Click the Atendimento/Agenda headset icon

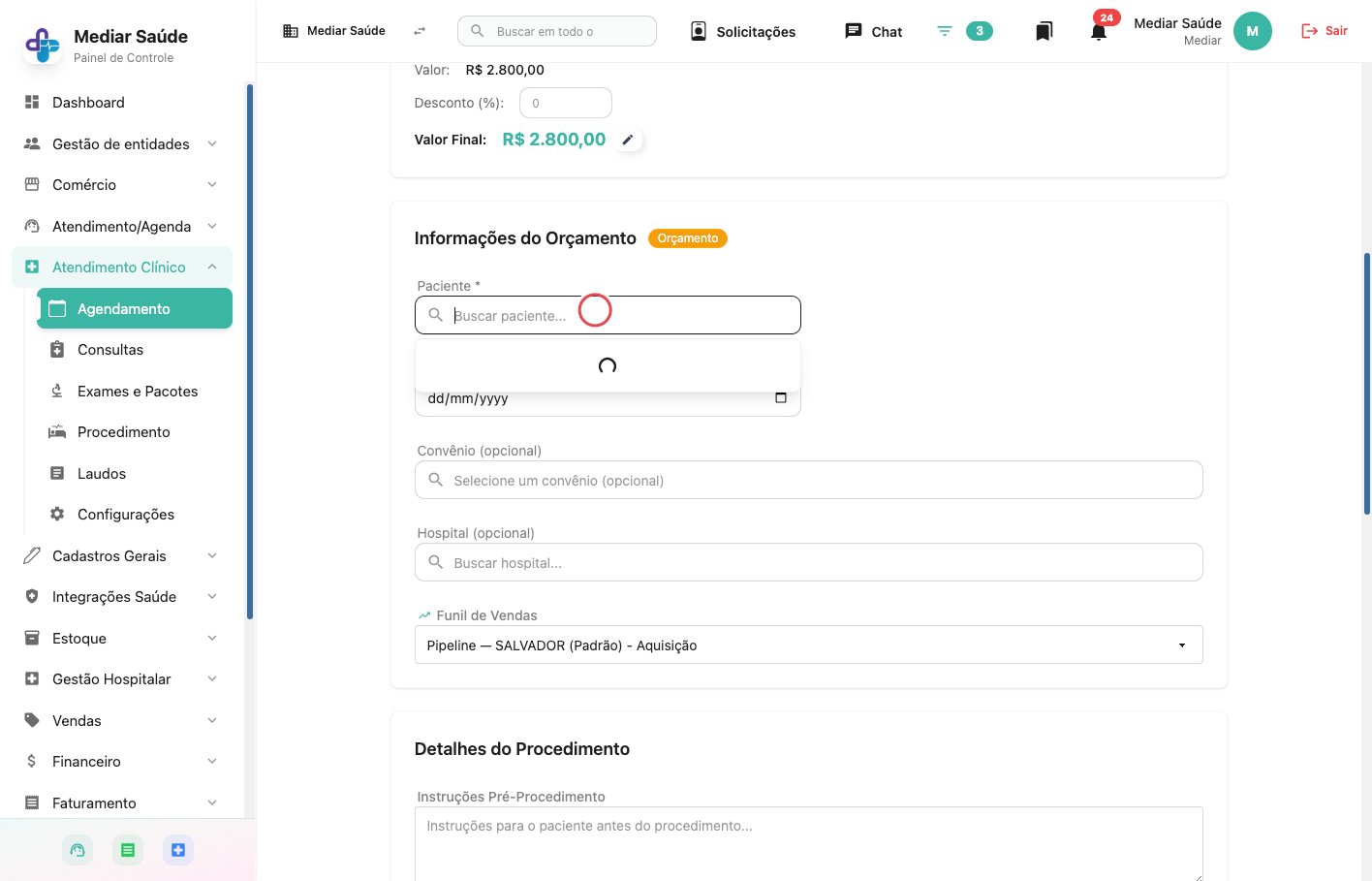[x=32, y=226]
